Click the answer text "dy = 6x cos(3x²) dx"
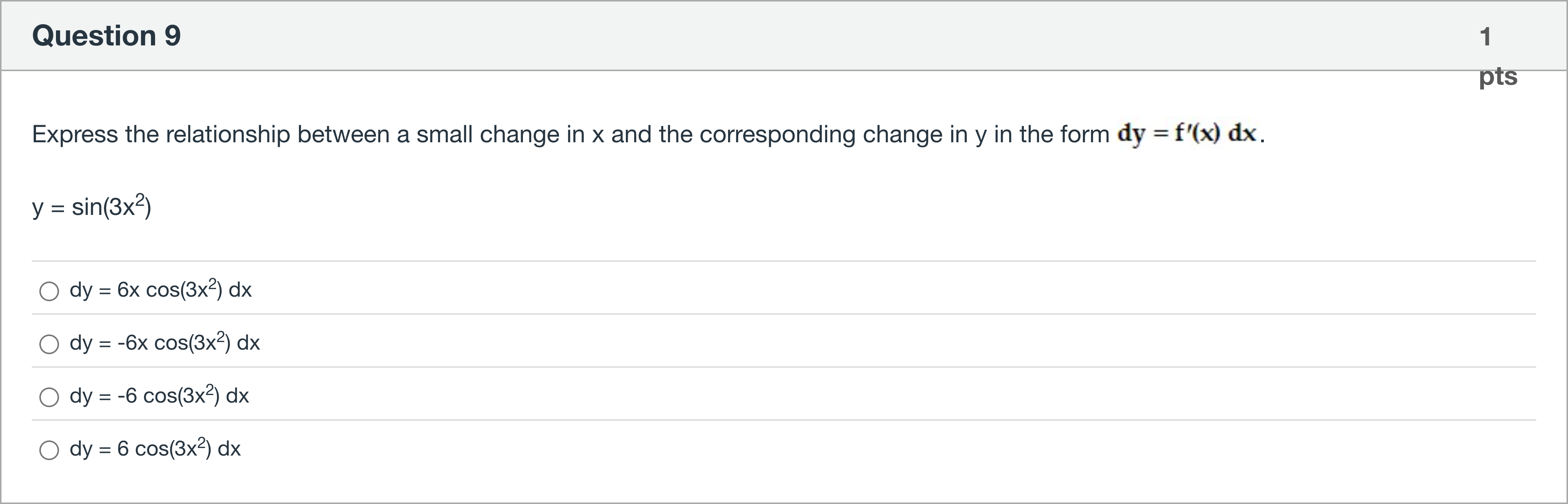Screen dimensions: 1568x504 pos(160,290)
